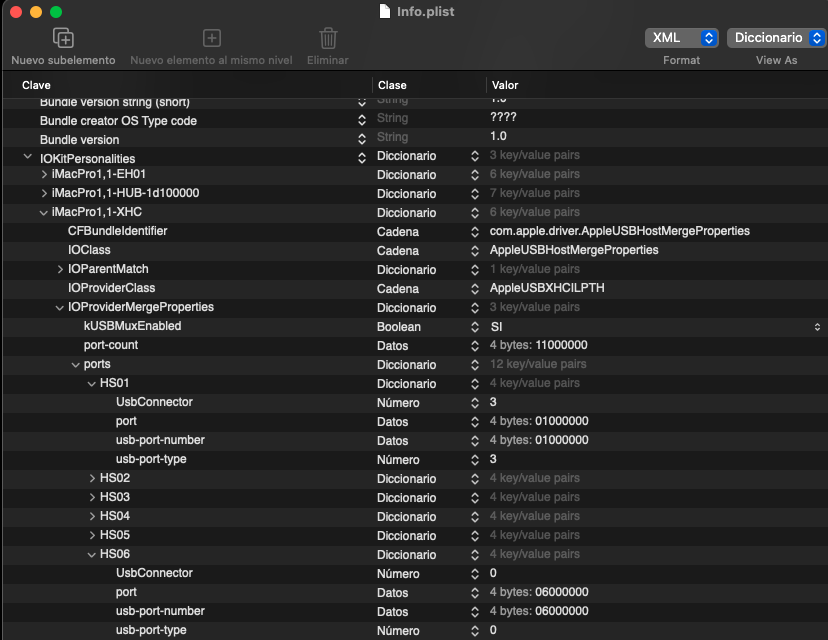
Task: Select the Bundle version key
Action: (x=80, y=140)
